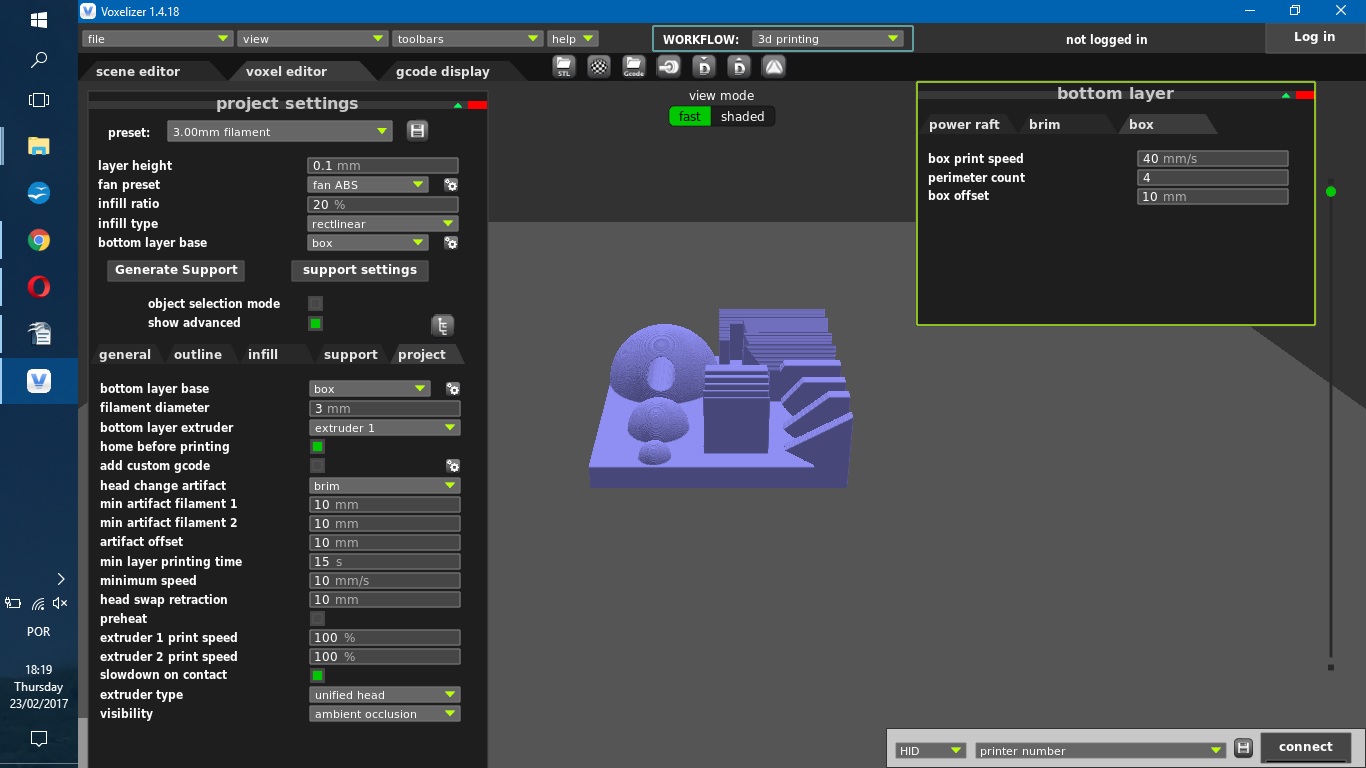The width and height of the screenshot is (1366, 768).
Task: Open Windows search from taskbar
Action: coord(39,60)
